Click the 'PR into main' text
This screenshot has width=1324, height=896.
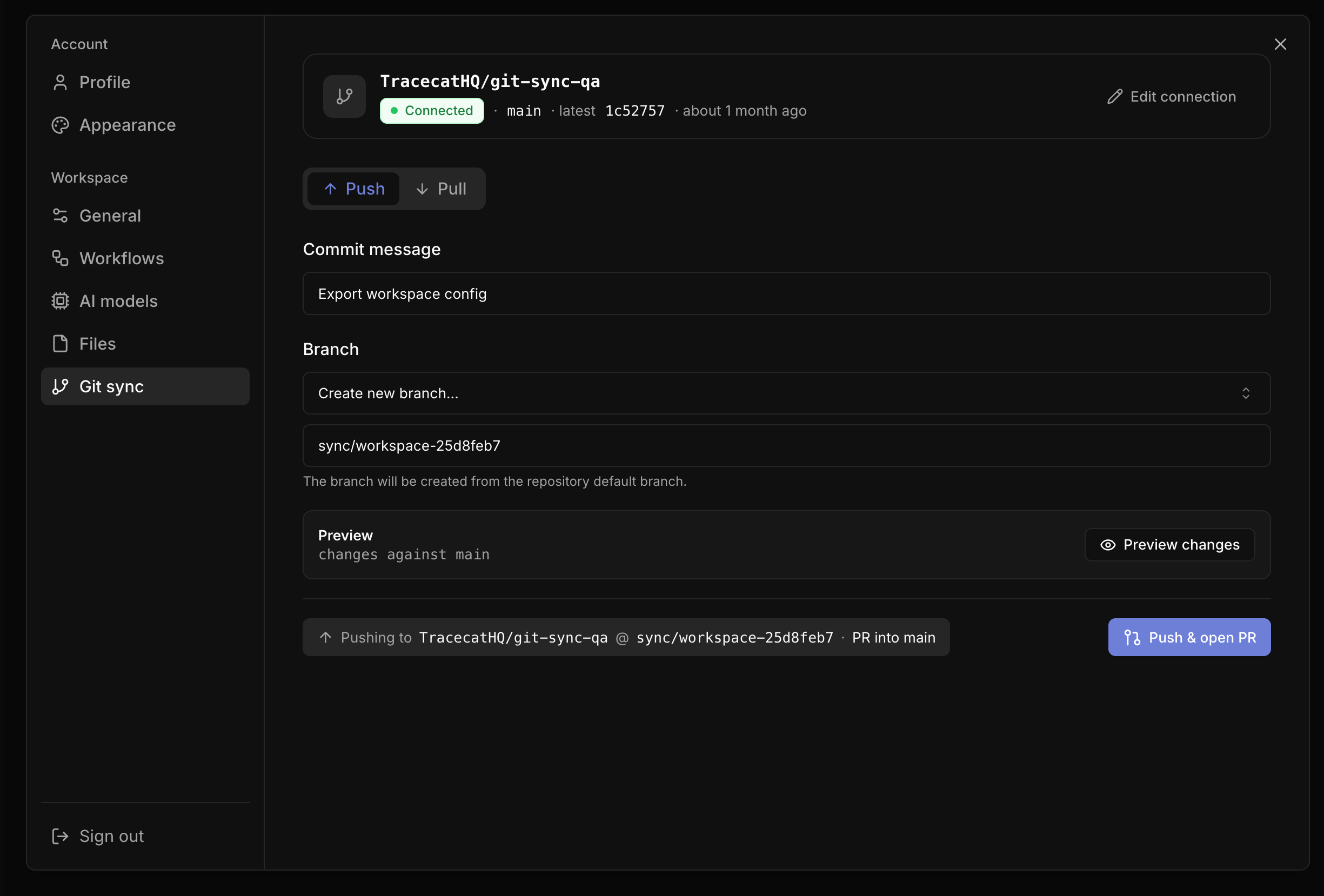coord(893,637)
